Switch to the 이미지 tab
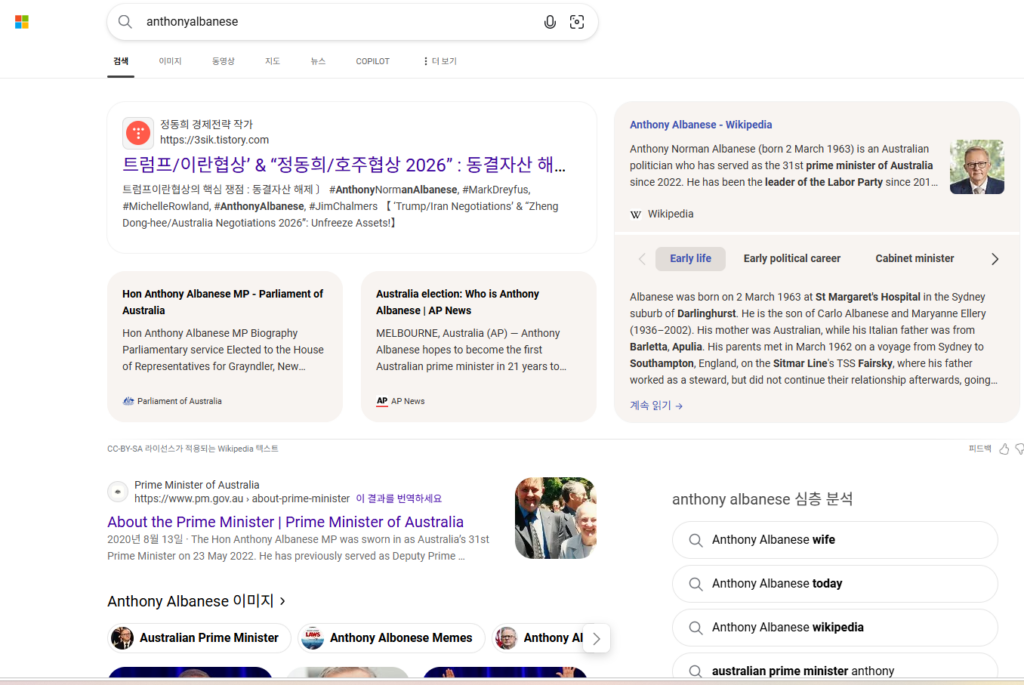This screenshot has height=685, width=1024. click(170, 61)
